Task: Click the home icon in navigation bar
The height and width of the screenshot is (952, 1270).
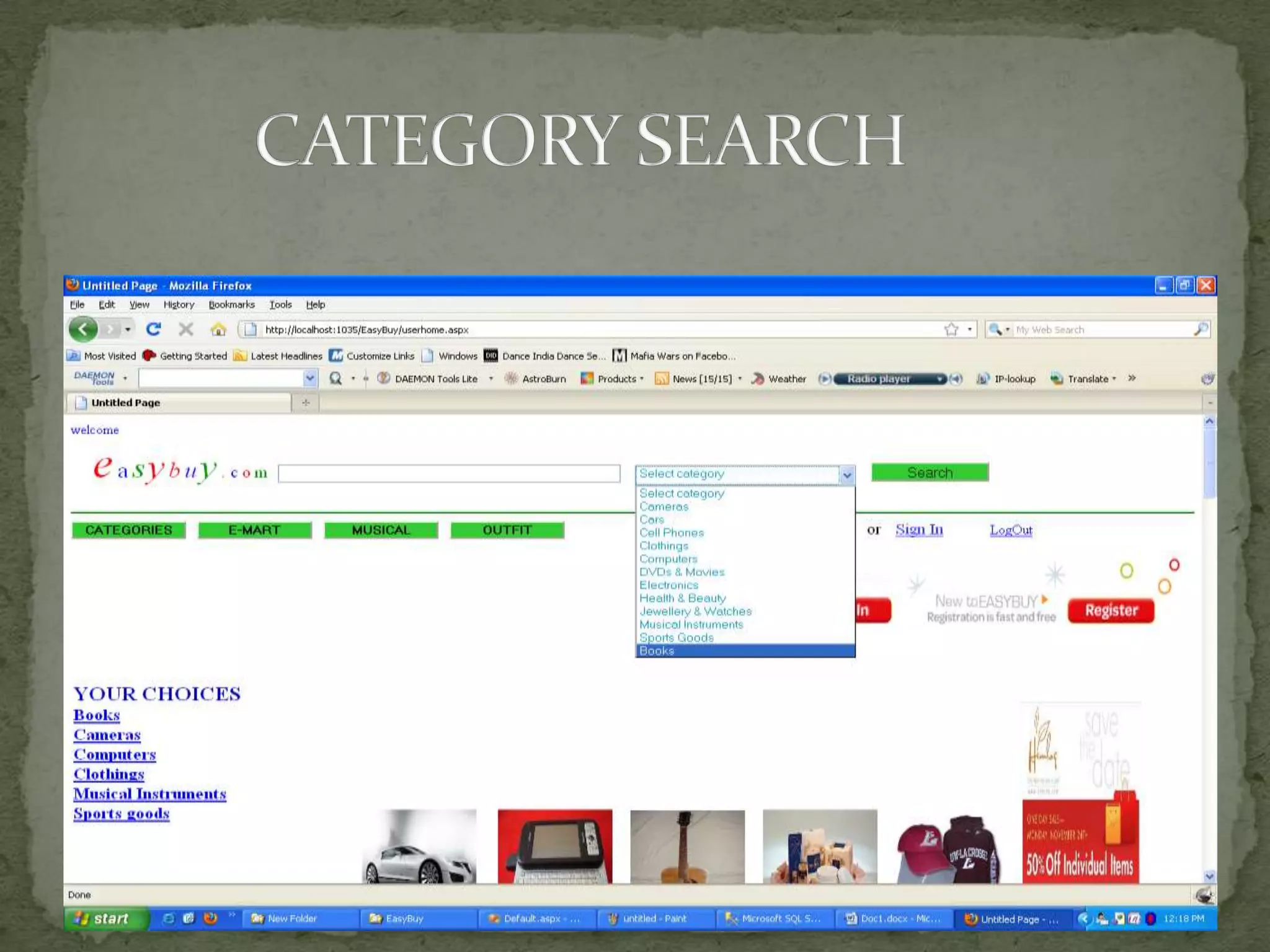Action: click(218, 329)
